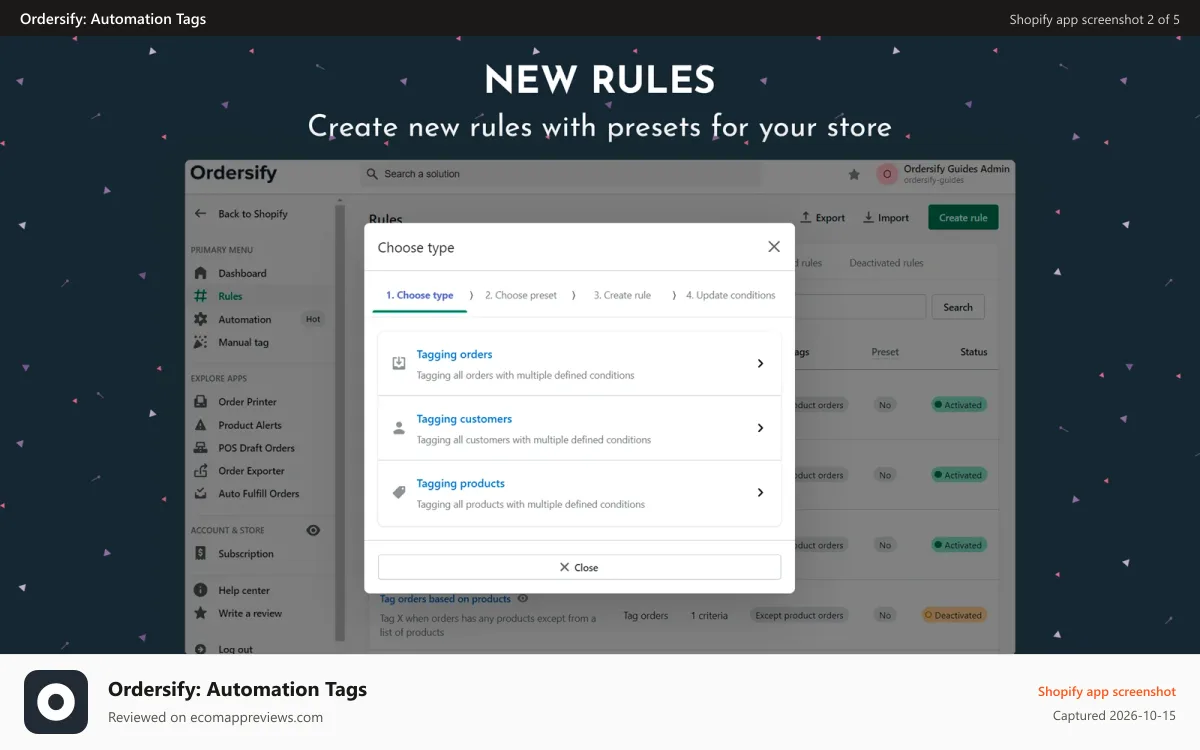Click the 1 criteria cell
This screenshot has width=1200, height=750.
pyautogui.click(x=709, y=616)
